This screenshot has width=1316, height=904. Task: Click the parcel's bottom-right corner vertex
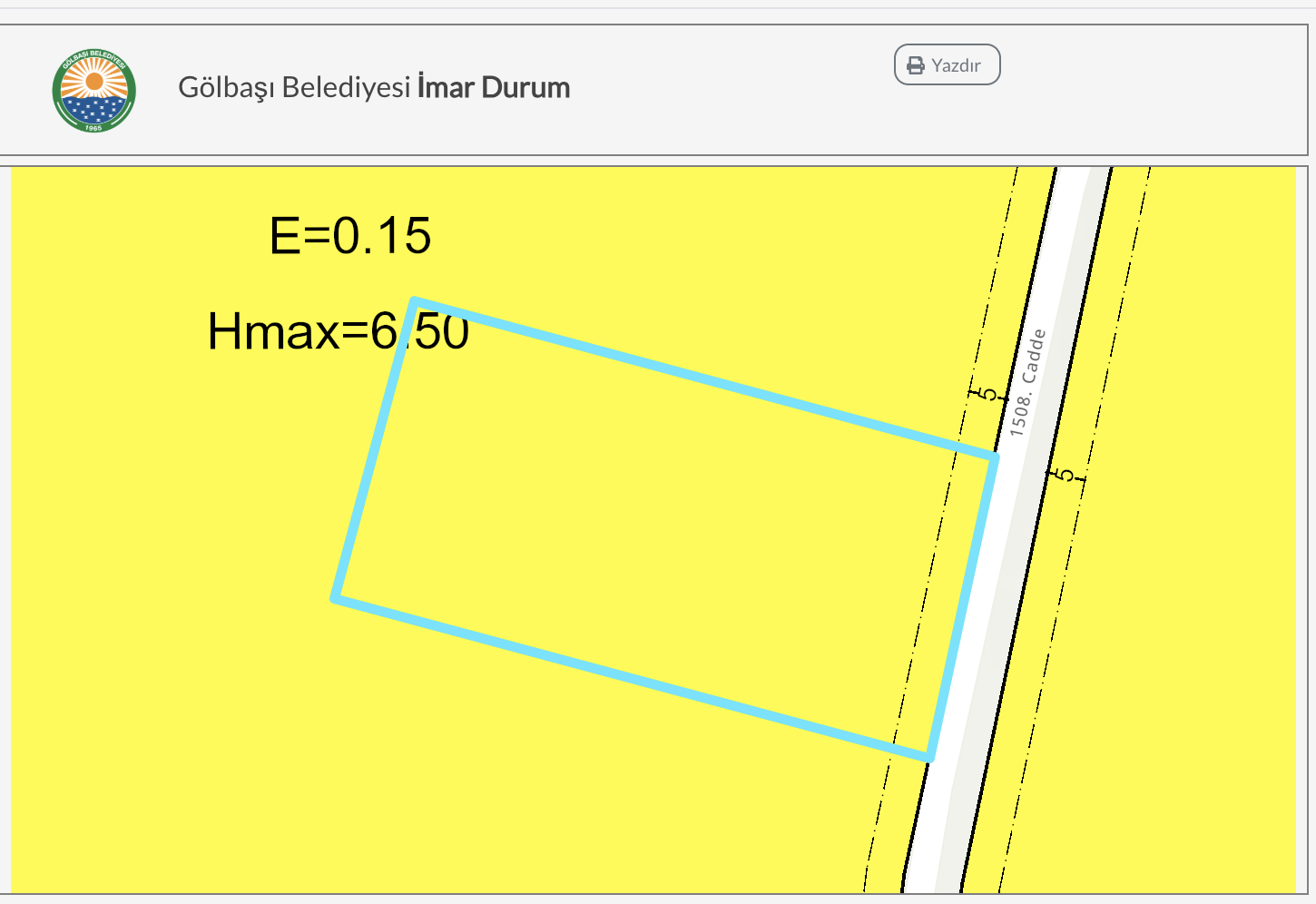pos(930,757)
